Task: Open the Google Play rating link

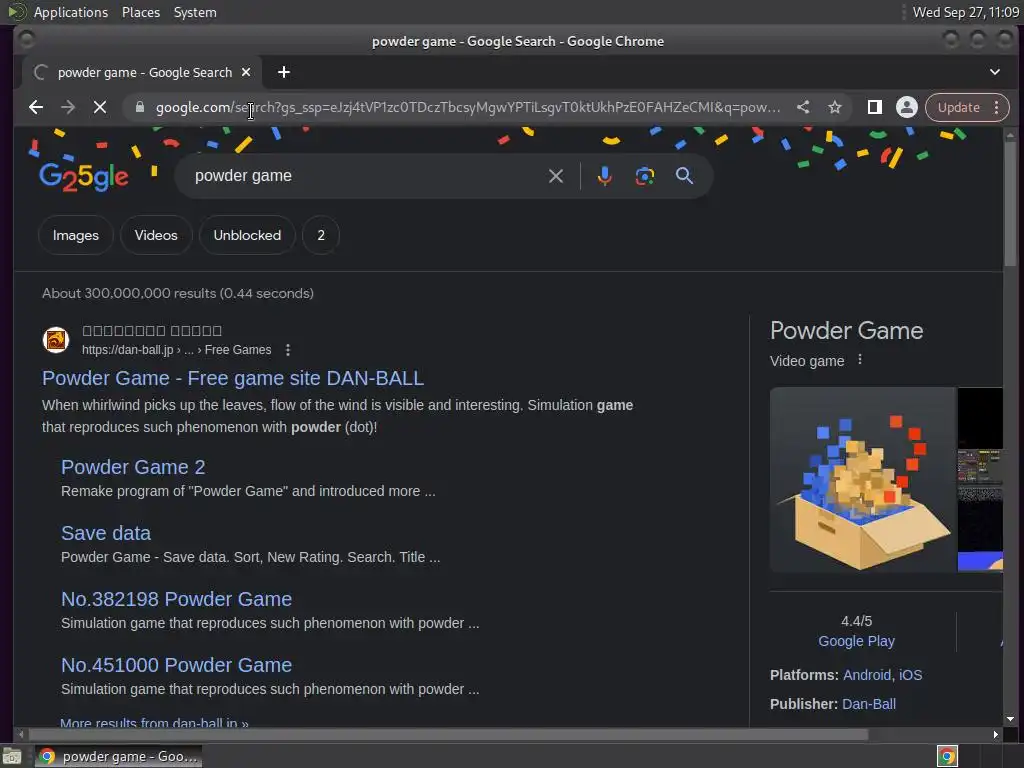Action: tap(856, 641)
